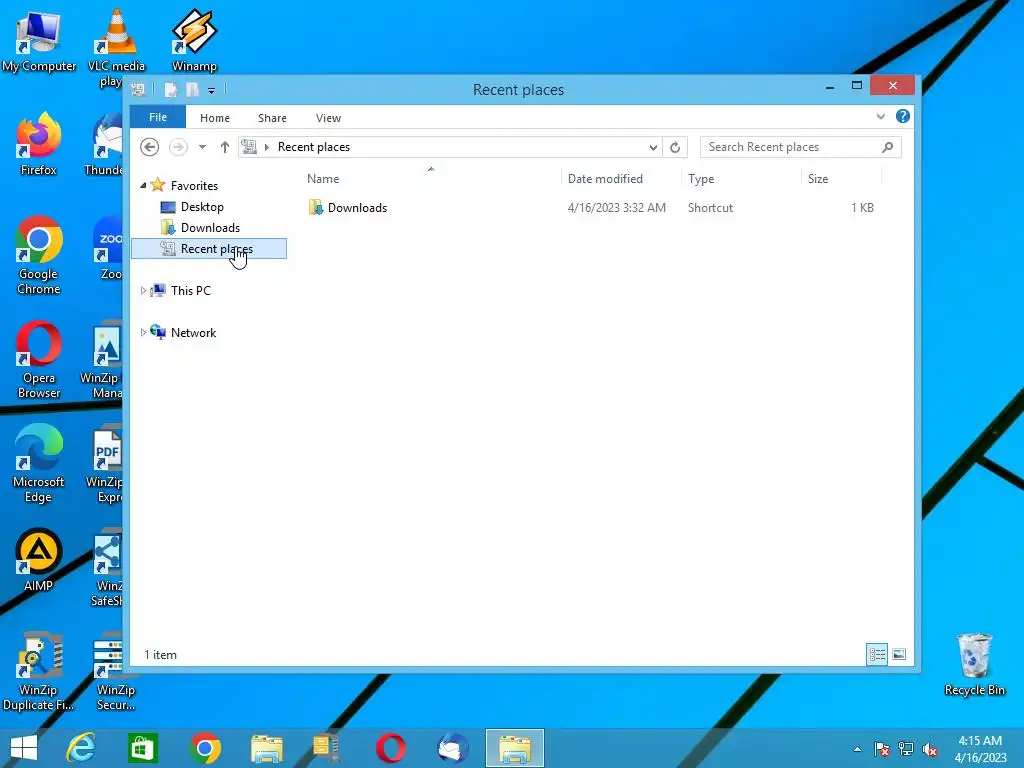The height and width of the screenshot is (768, 1024).
Task: Select Downloads under Favorites
Action: tap(210, 228)
